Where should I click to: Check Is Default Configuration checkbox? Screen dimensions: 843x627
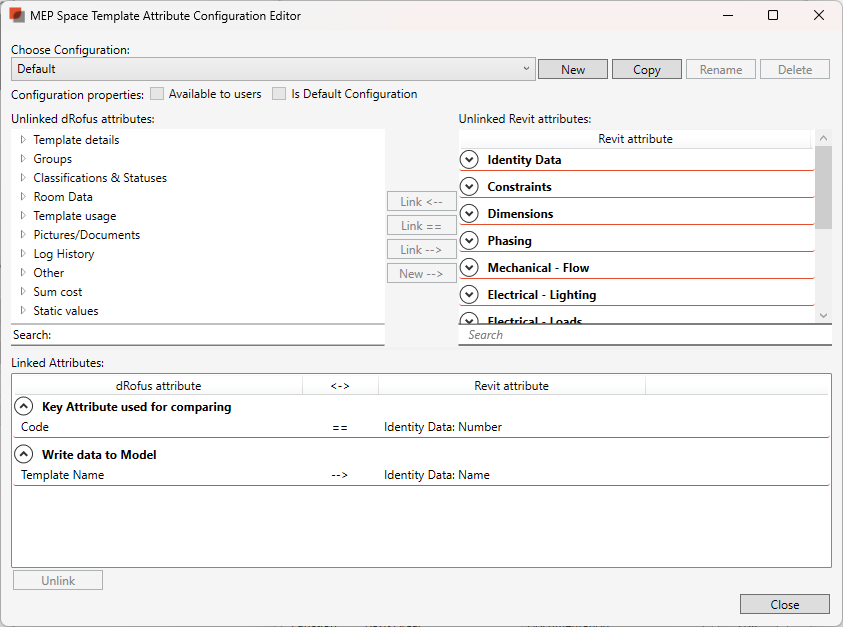pyautogui.click(x=279, y=94)
